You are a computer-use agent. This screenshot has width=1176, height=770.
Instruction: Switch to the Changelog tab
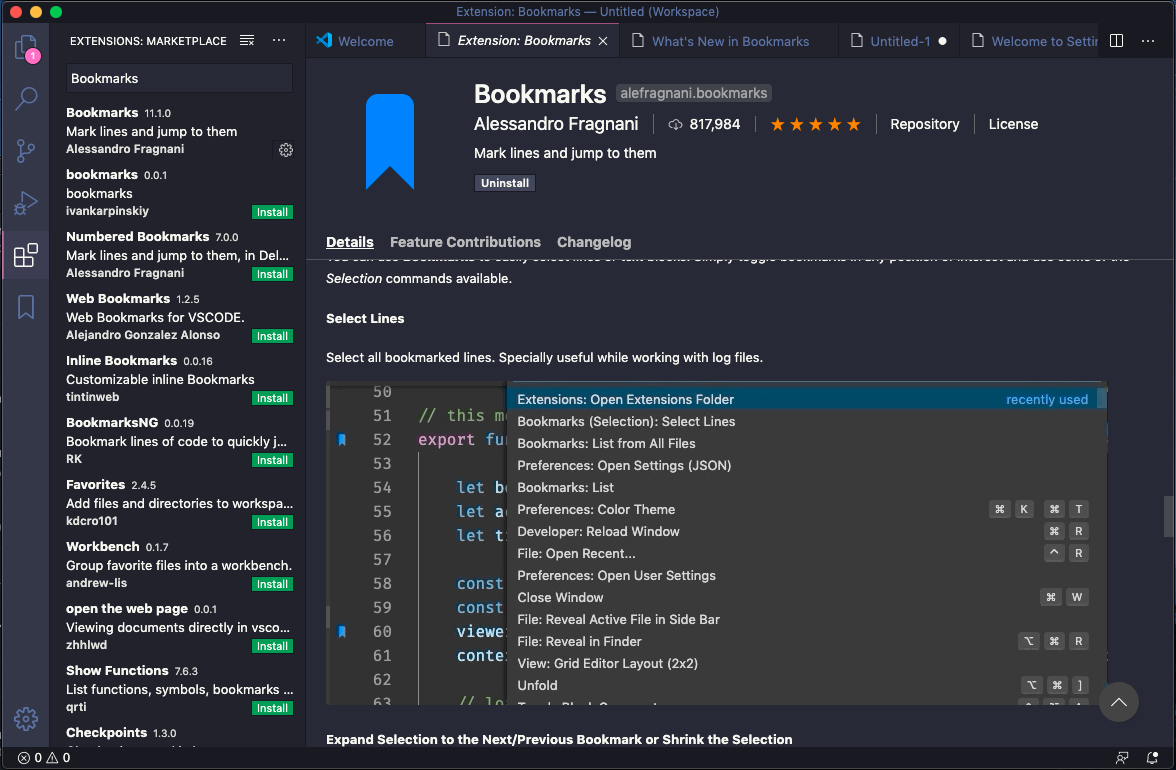594,242
